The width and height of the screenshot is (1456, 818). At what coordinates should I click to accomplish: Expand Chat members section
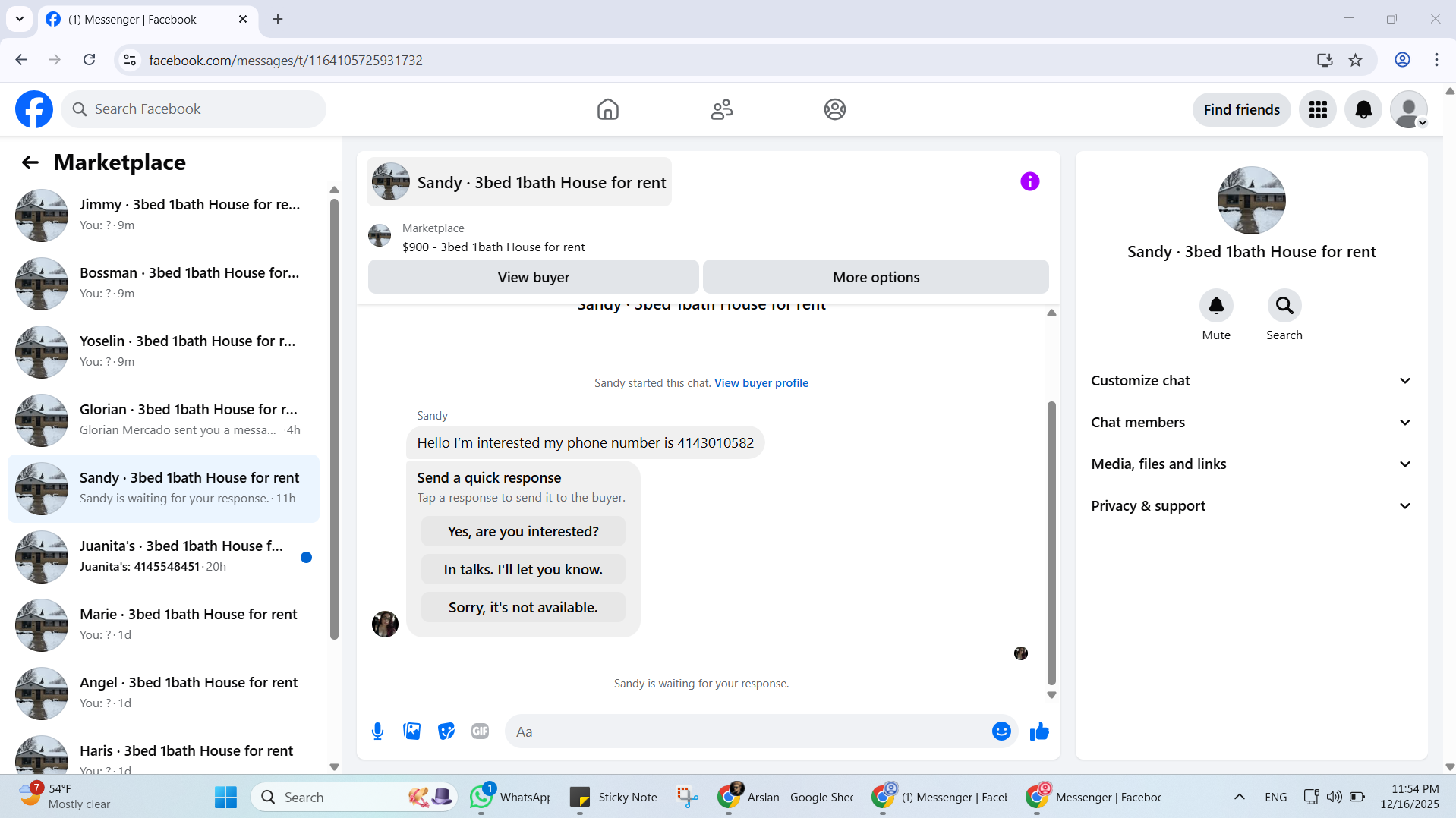[1251, 423]
